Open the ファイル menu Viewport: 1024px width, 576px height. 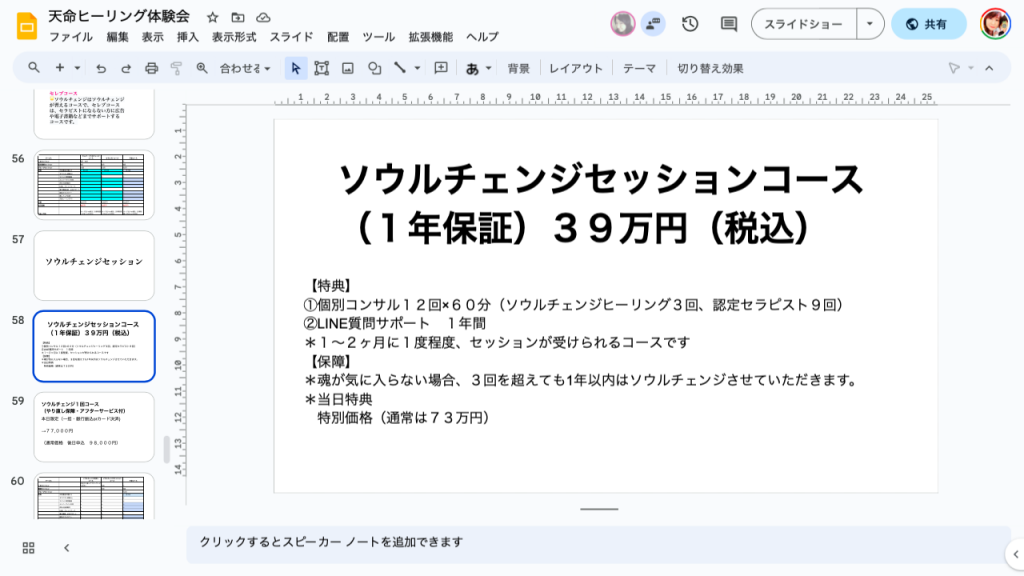click(x=71, y=37)
